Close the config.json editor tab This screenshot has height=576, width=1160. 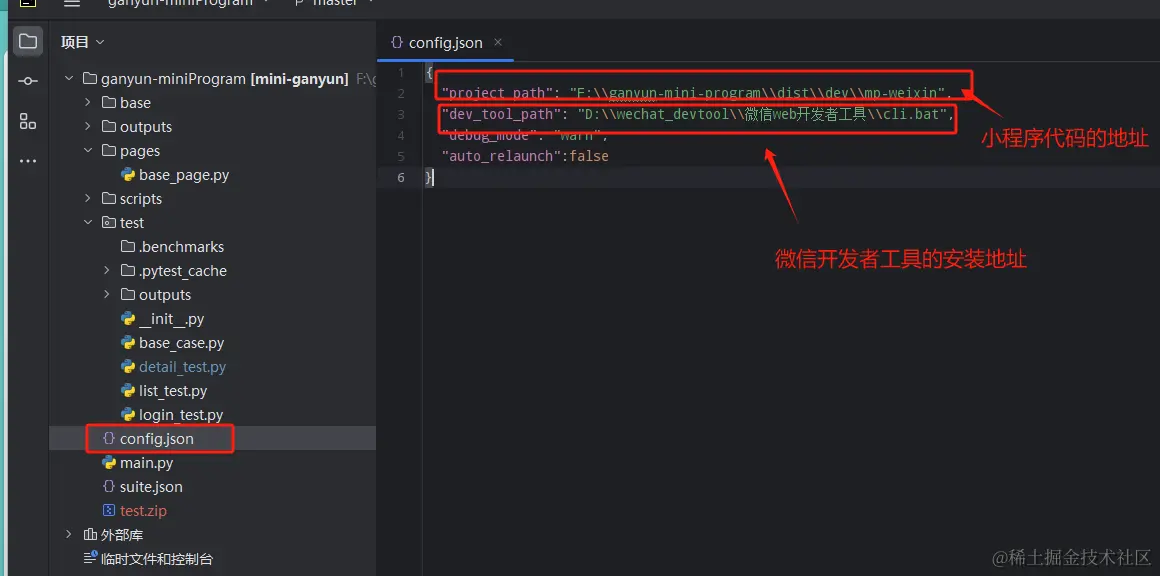pyautogui.click(x=498, y=42)
